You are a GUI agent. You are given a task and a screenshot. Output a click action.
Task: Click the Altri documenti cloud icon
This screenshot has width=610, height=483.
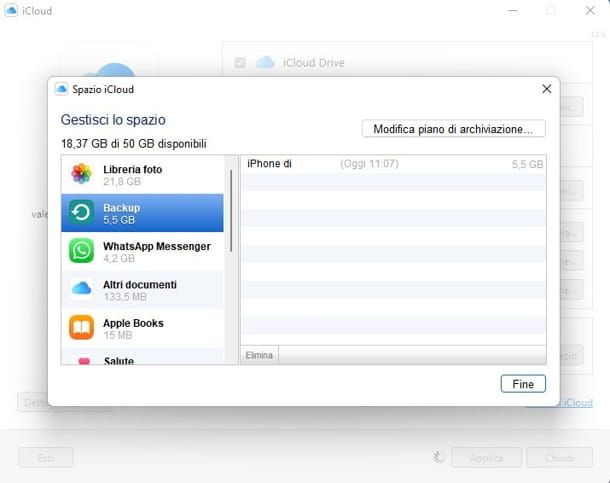pyautogui.click(x=81, y=289)
